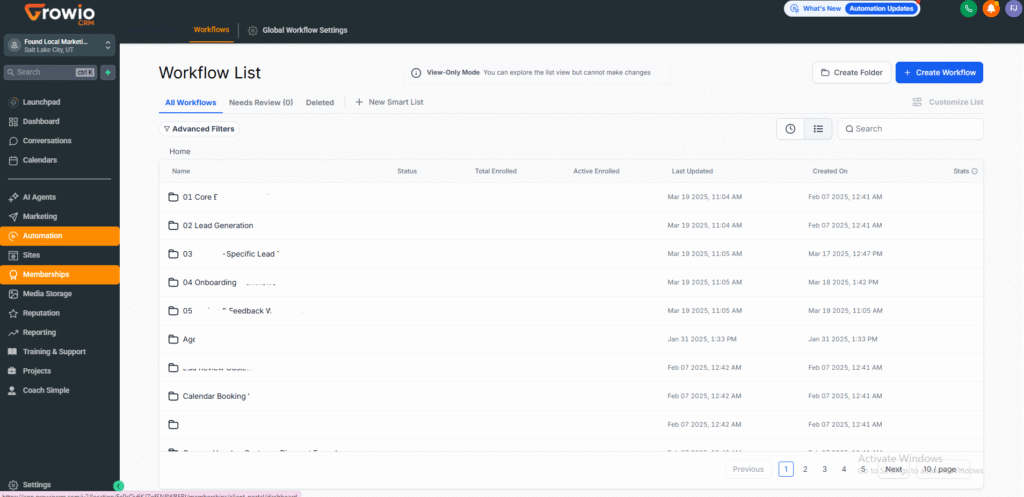
Task: Click Total Enrolled column header
Action: (496, 171)
